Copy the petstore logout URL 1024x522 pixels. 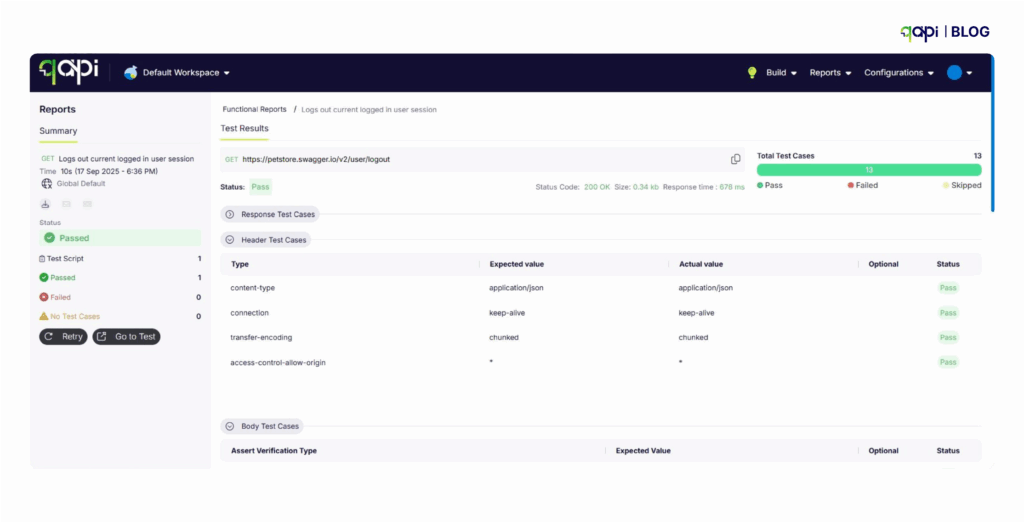(x=735, y=159)
